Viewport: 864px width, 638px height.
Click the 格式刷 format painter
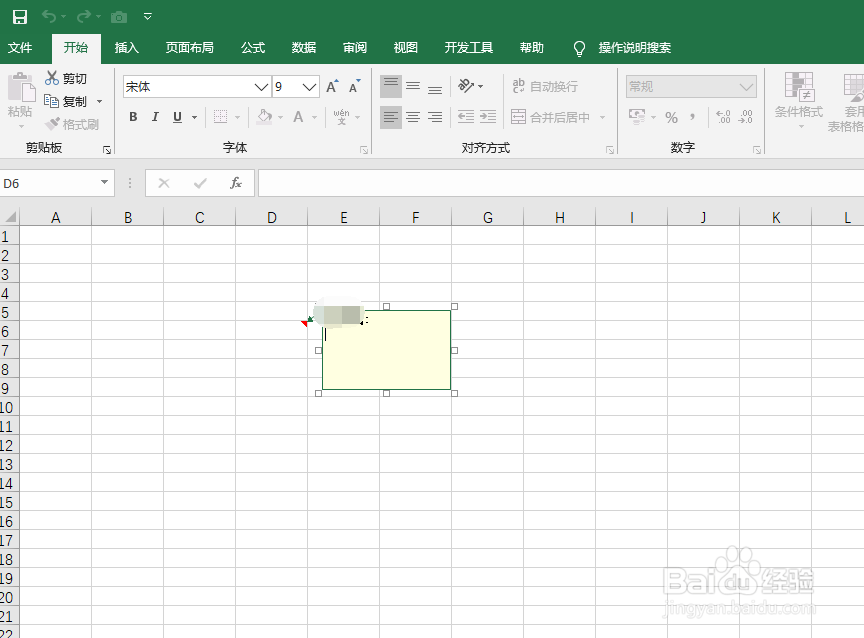72,125
